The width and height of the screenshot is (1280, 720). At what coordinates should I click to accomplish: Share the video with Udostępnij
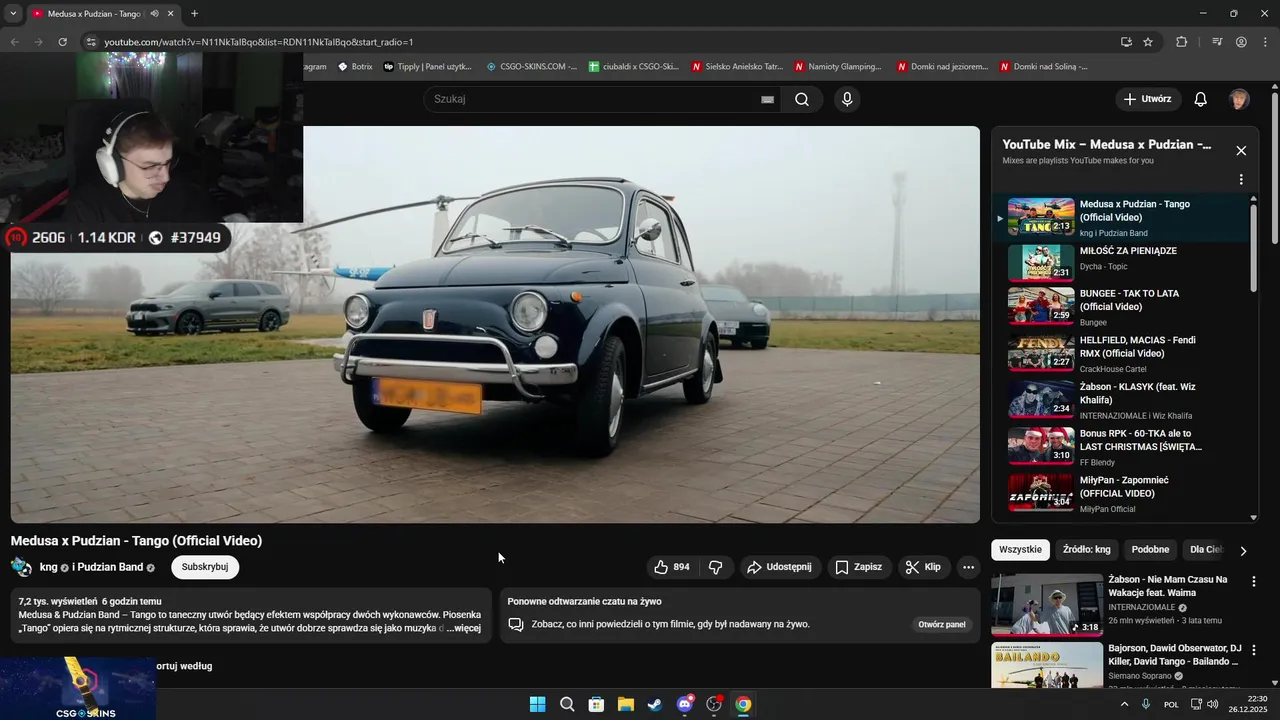780,567
